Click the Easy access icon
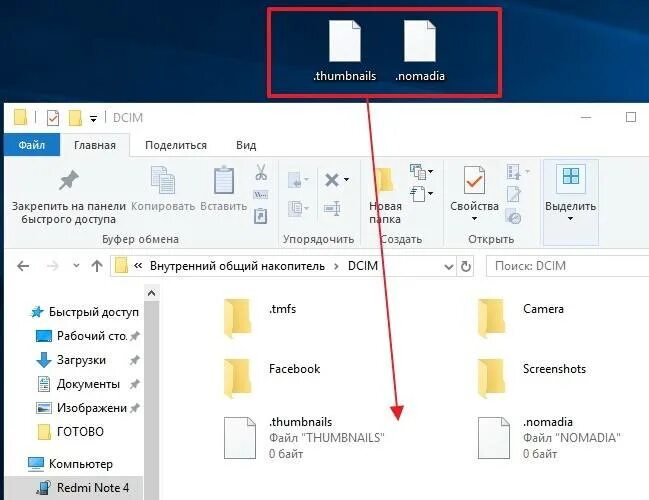 (x=418, y=194)
